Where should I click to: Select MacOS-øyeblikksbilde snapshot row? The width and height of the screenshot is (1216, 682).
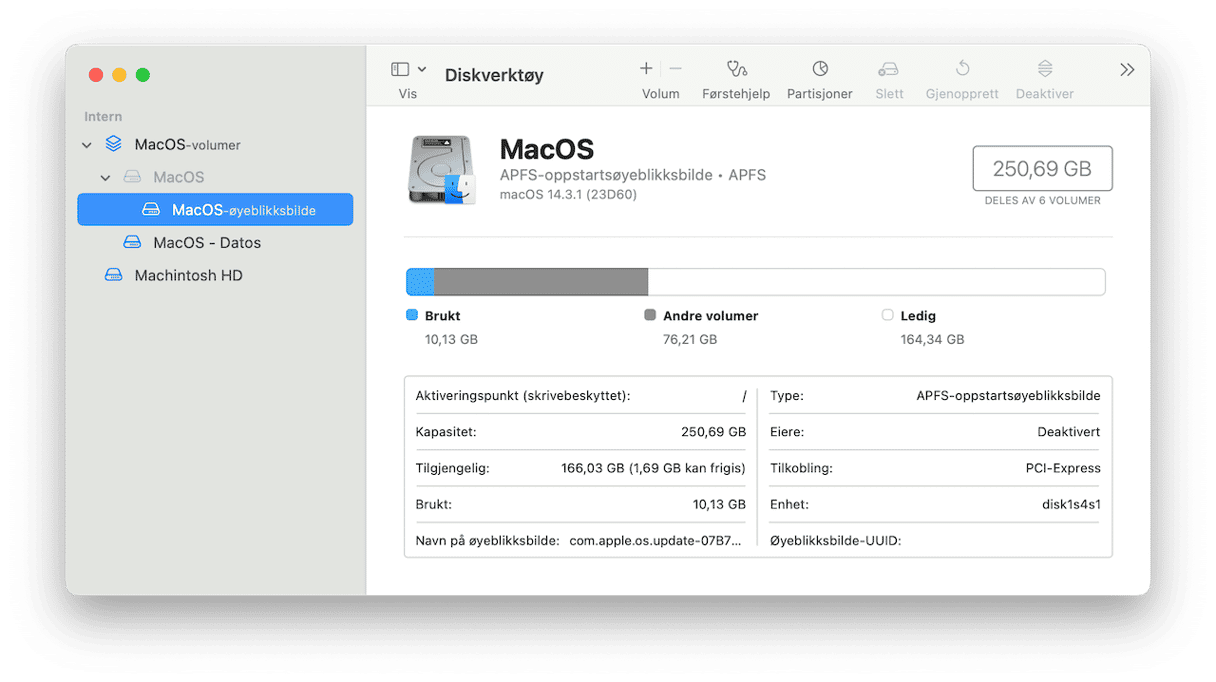(x=215, y=209)
